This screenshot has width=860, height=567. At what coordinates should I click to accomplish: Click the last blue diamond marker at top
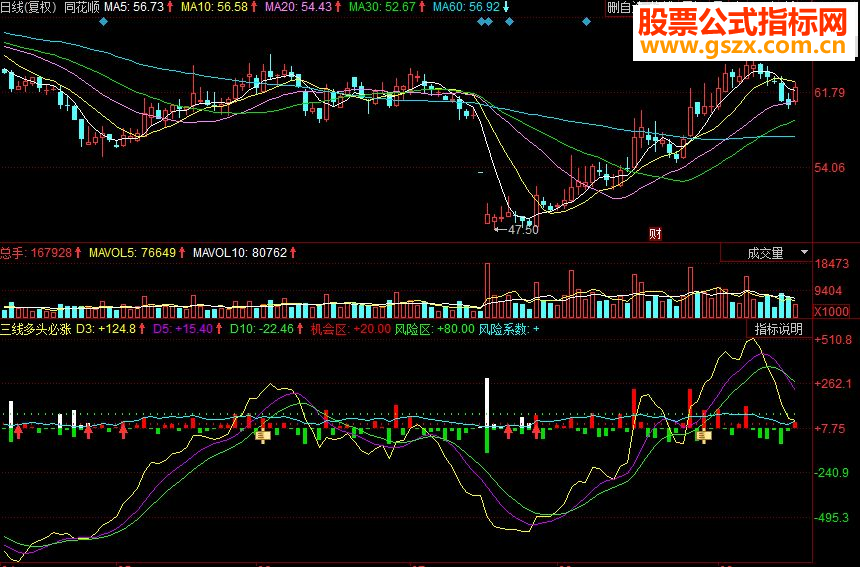(586, 22)
